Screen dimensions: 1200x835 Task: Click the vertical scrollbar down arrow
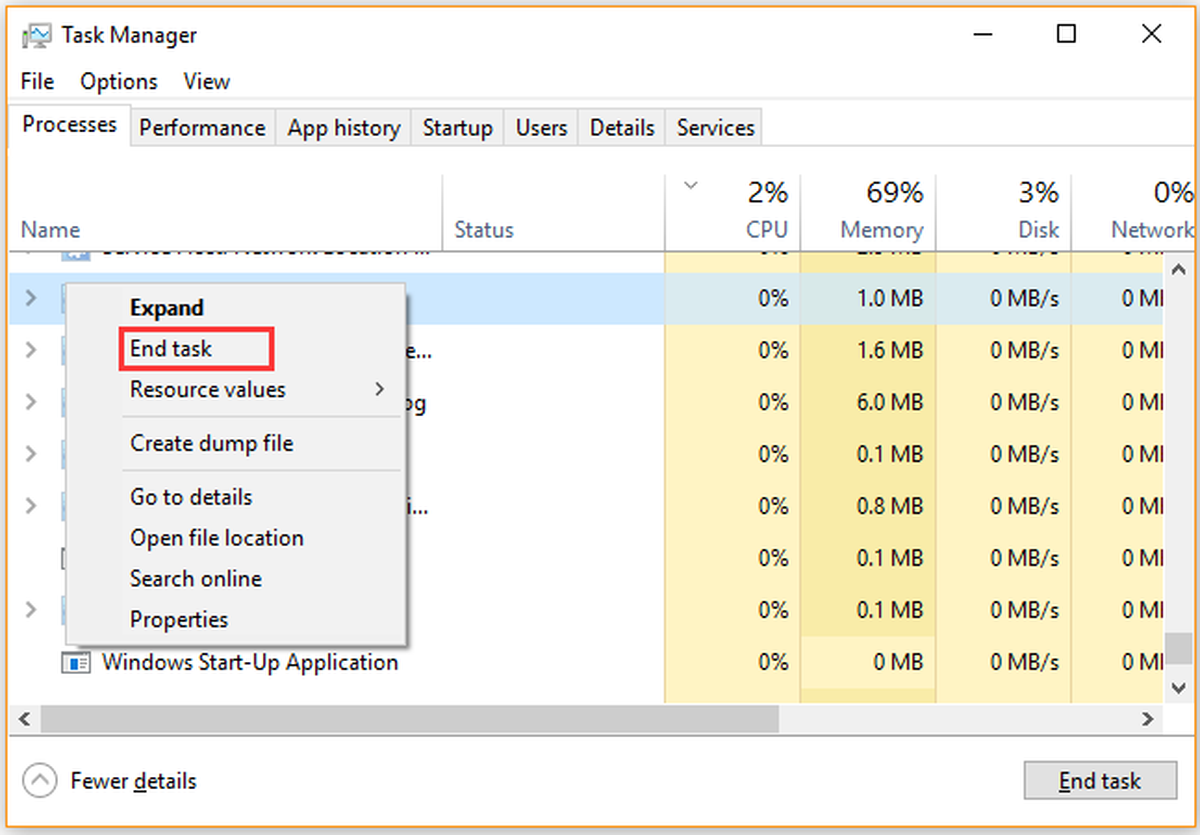pos(1180,688)
